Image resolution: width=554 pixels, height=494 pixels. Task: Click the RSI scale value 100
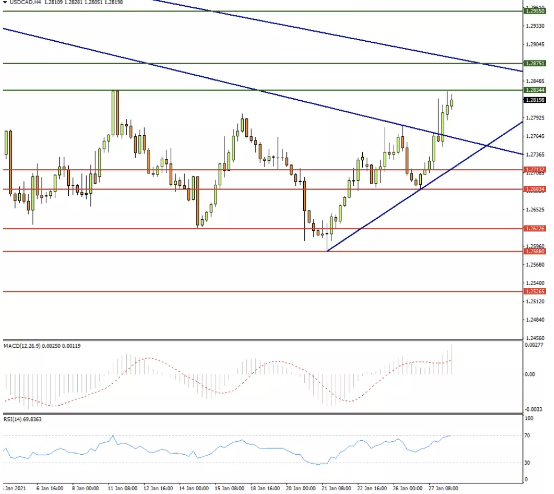529,418
